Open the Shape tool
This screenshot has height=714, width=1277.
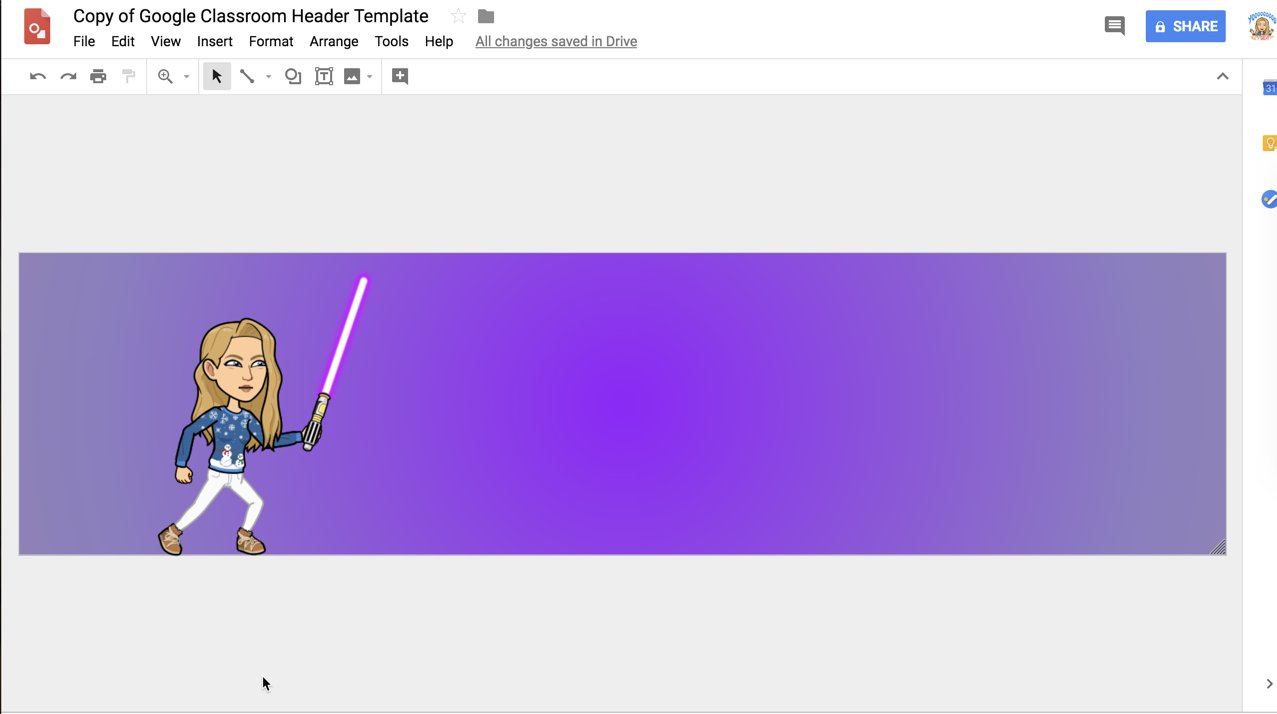point(293,76)
